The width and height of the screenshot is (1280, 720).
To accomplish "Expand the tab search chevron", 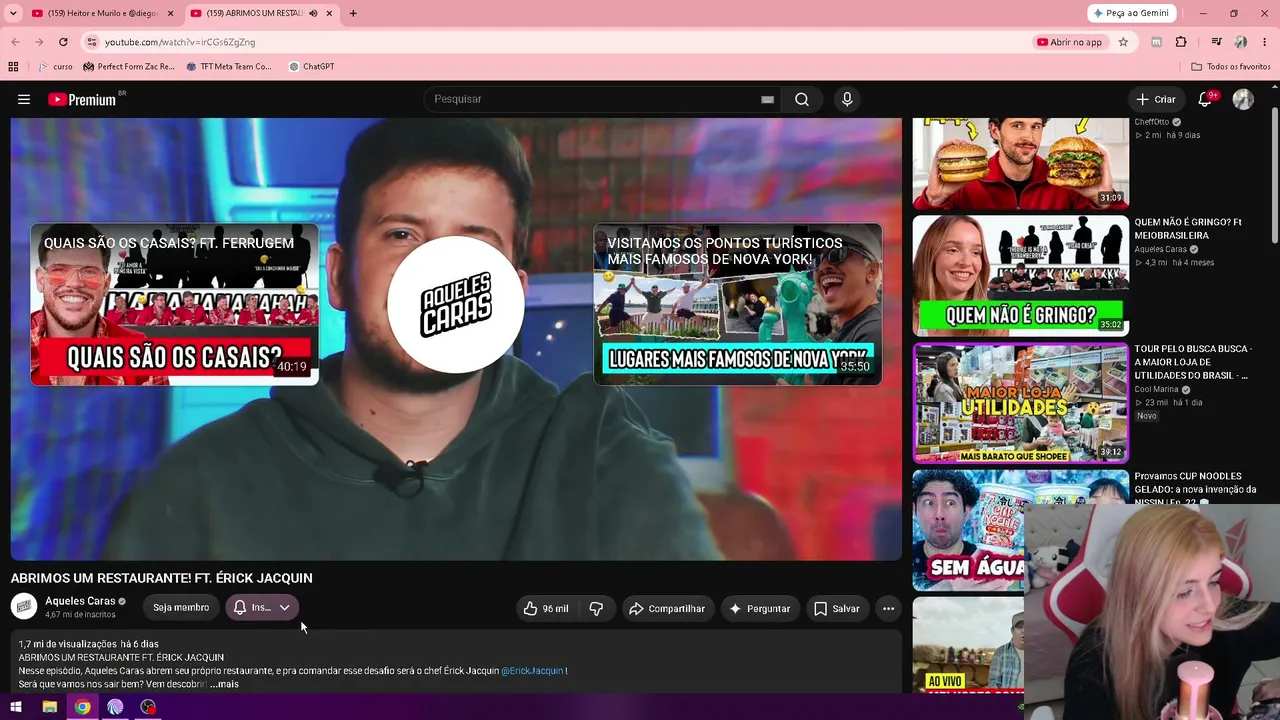I will tap(13, 13).
